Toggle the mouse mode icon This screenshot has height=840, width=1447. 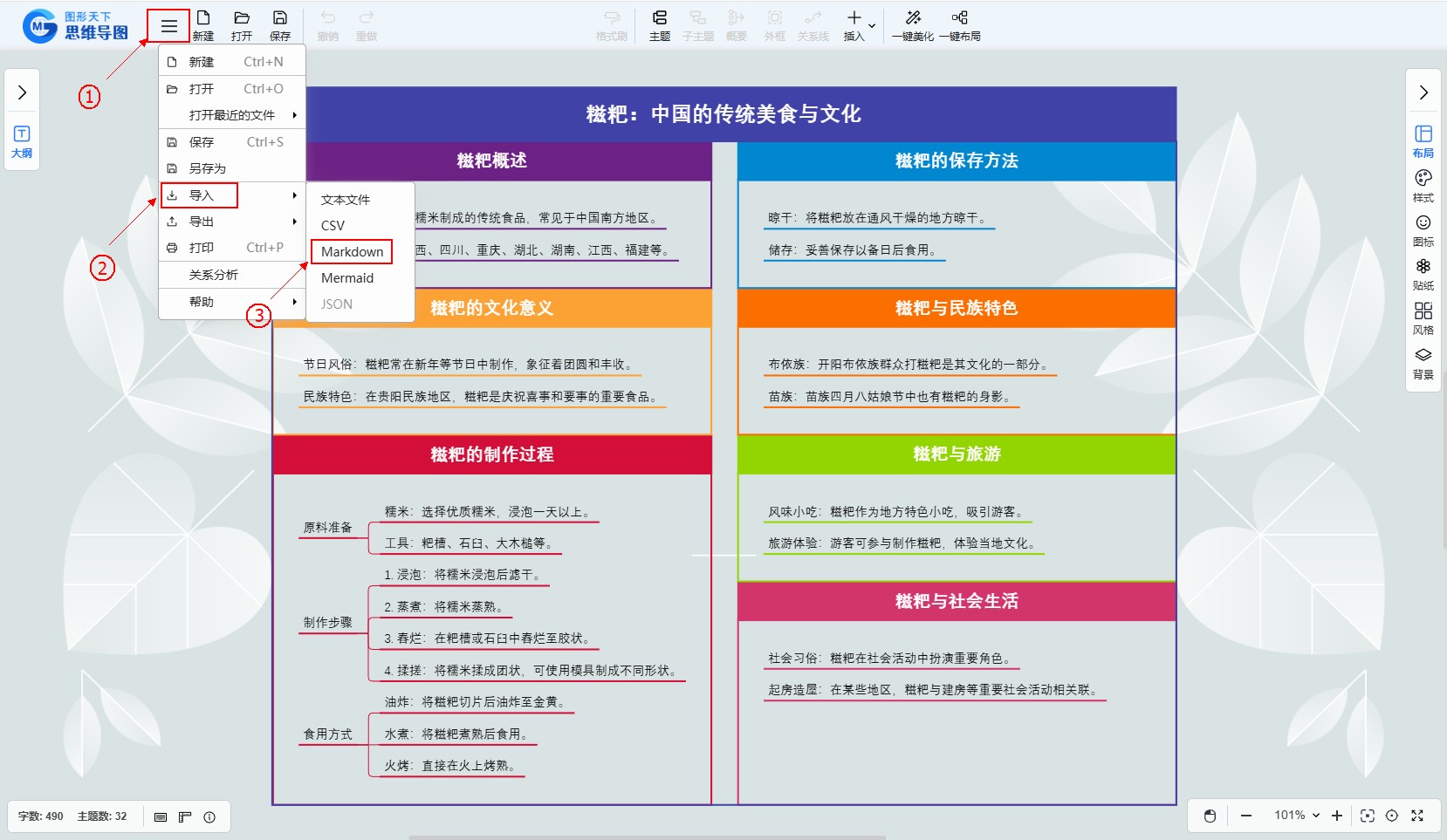[x=1210, y=816]
